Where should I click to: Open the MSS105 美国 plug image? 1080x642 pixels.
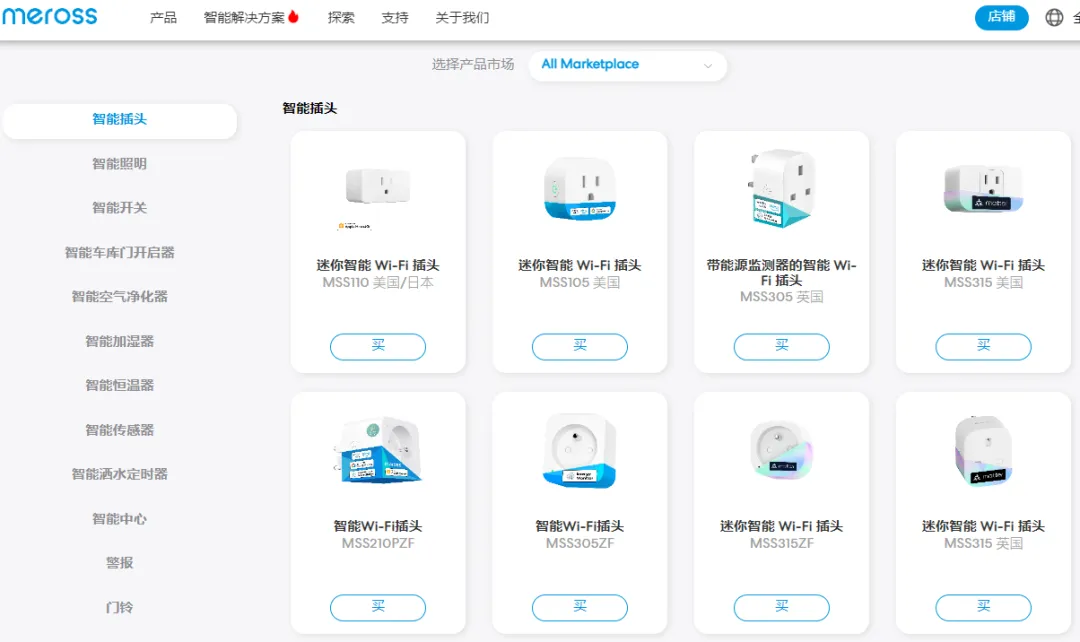[x=580, y=188]
